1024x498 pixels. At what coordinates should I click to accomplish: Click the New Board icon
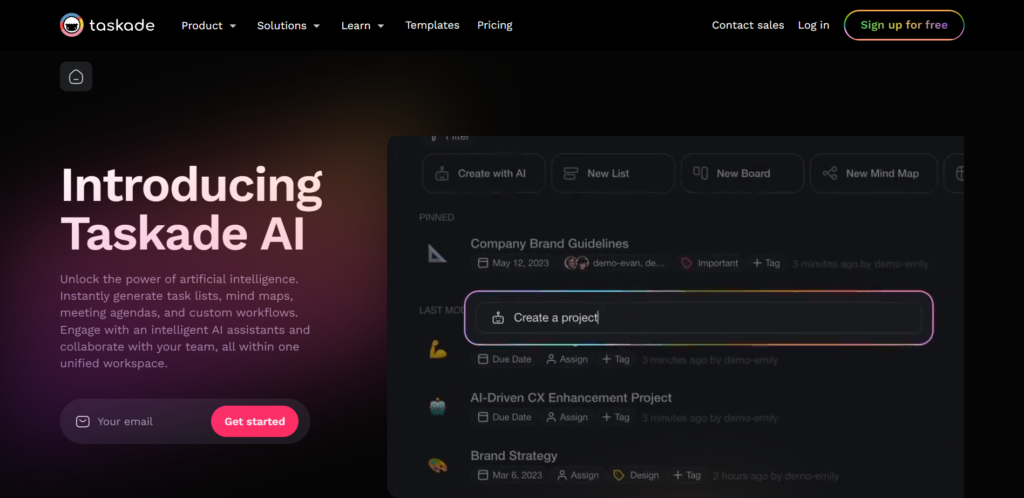pyautogui.click(x=701, y=173)
